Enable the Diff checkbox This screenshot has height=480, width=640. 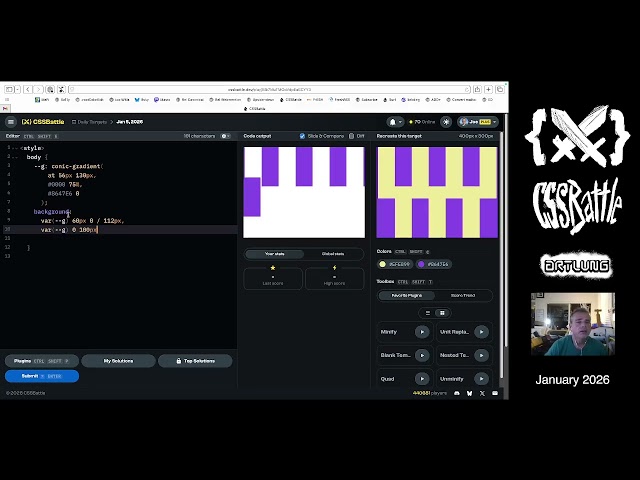pos(352,136)
